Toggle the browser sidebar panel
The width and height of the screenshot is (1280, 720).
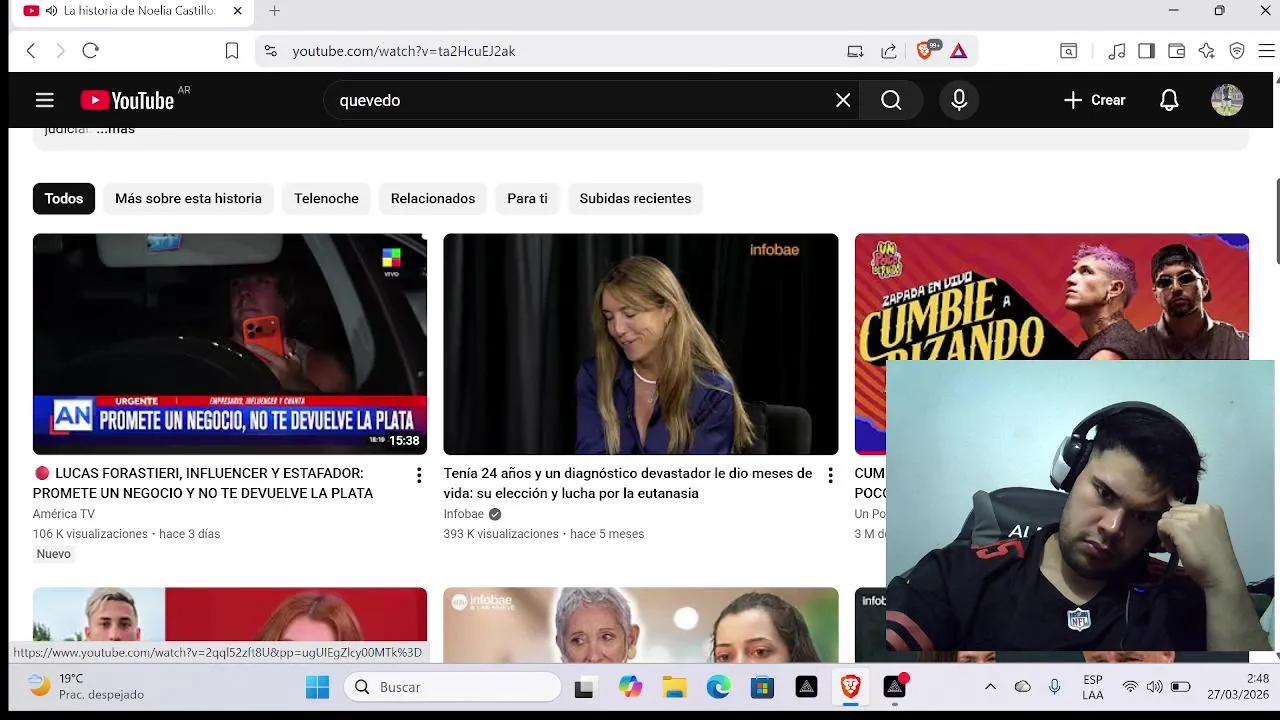click(x=1147, y=51)
